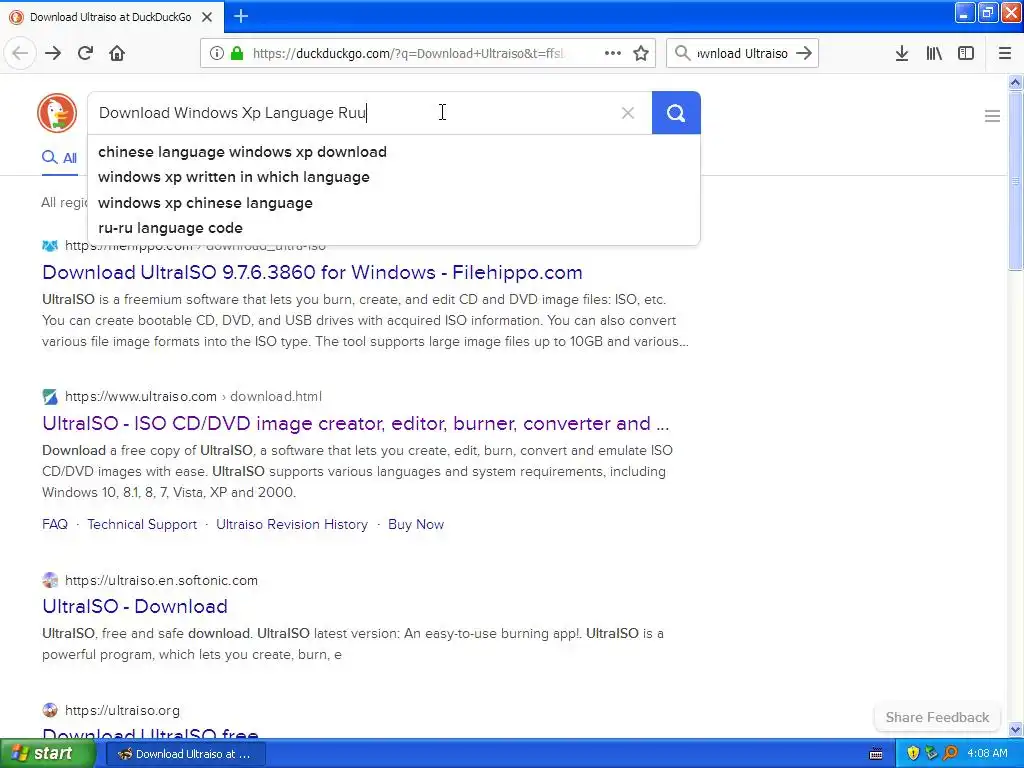Open the Technical Support sublink
The height and width of the screenshot is (768, 1024).
(142, 524)
